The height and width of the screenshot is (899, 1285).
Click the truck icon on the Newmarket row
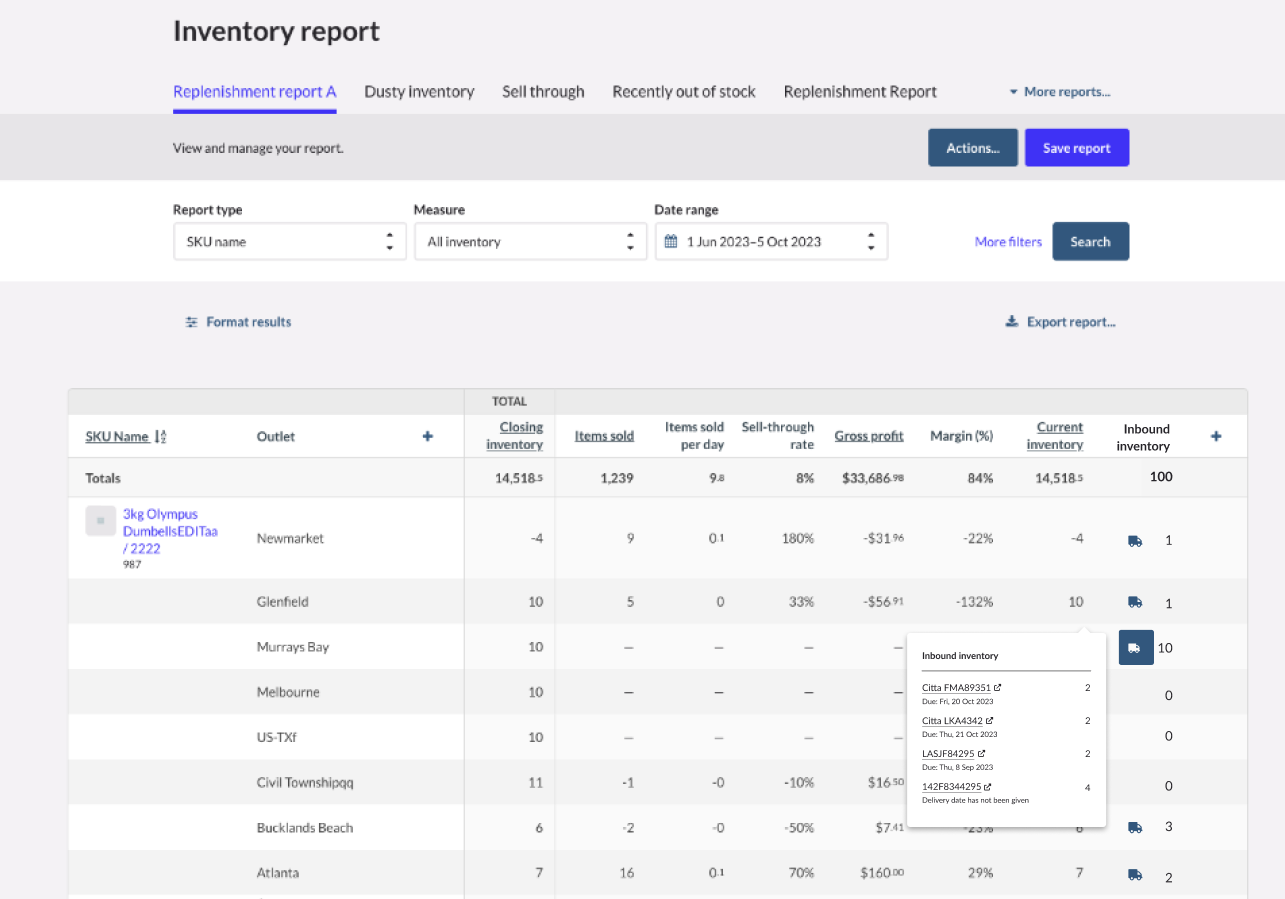coord(1134,540)
